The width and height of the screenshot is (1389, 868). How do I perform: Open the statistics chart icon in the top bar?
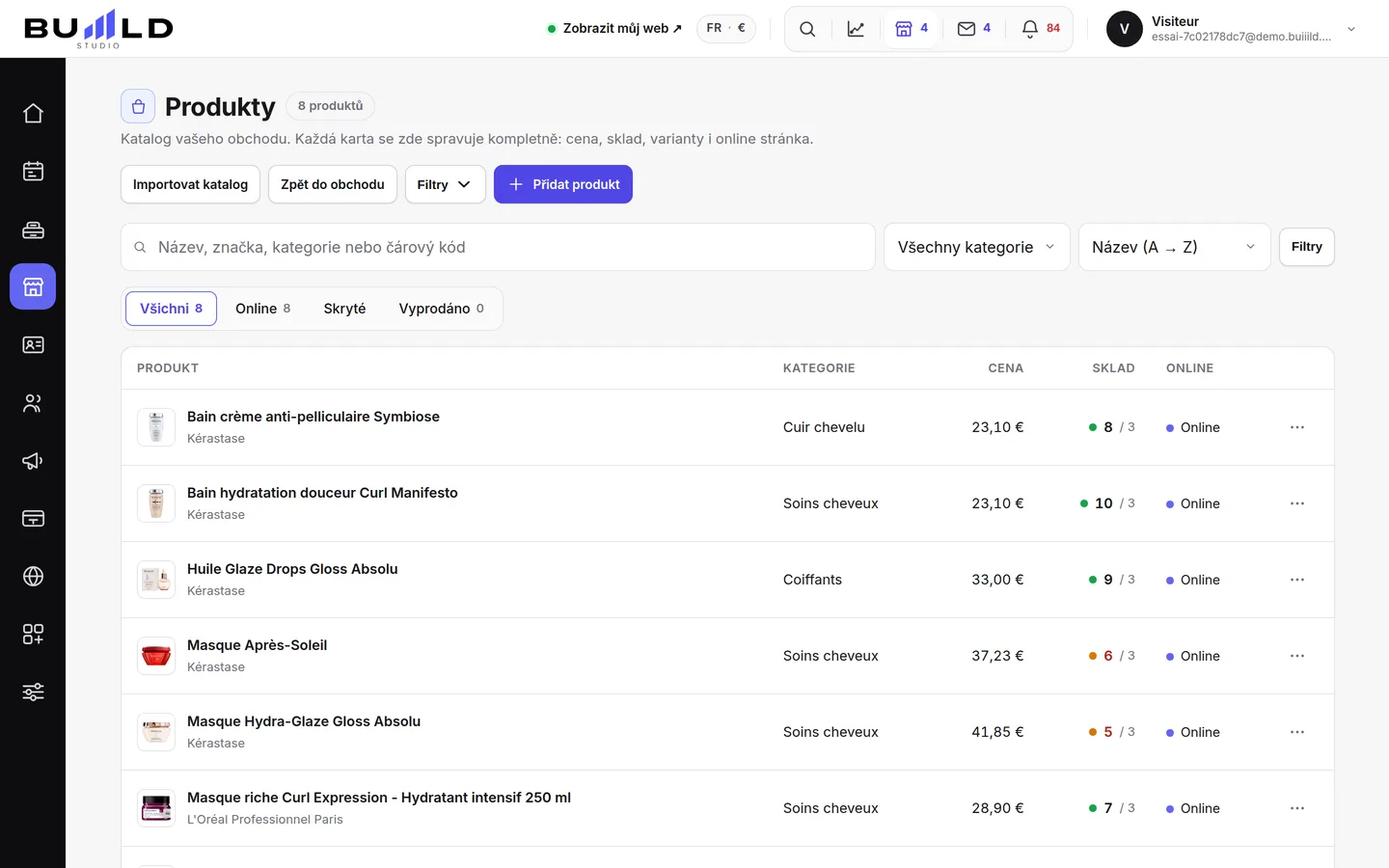tap(856, 29)
